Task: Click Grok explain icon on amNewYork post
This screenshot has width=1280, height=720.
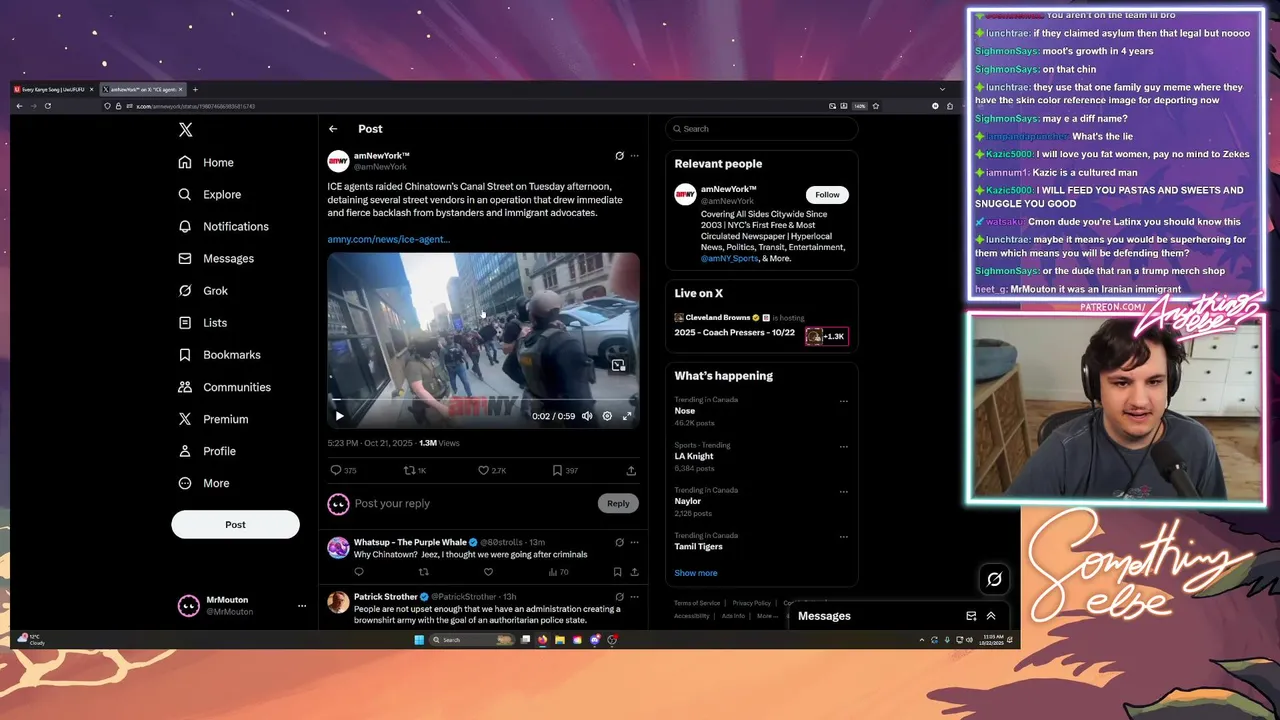Action: [x=619, y=156]
